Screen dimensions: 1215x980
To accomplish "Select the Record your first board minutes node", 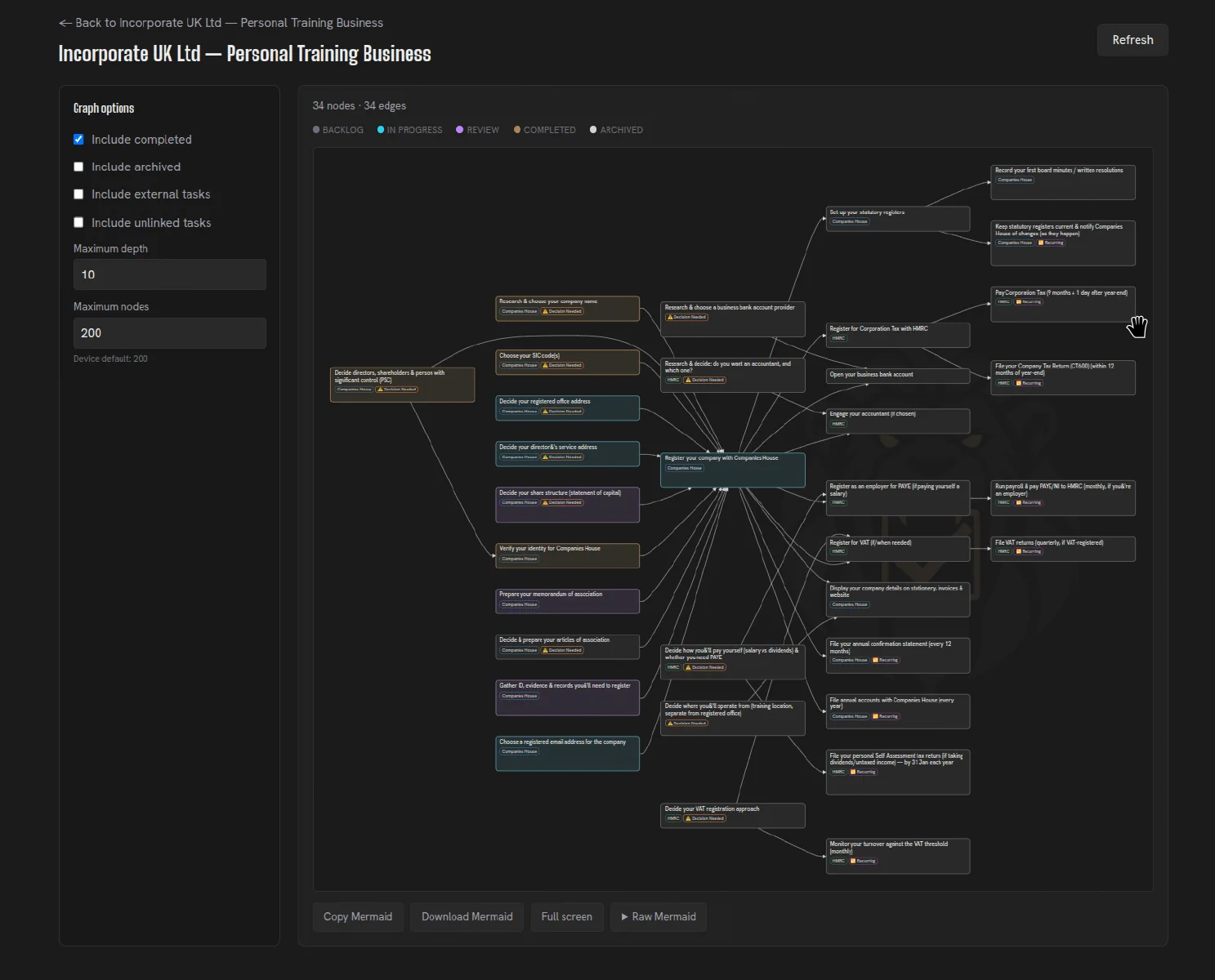I will point(1063,182).
